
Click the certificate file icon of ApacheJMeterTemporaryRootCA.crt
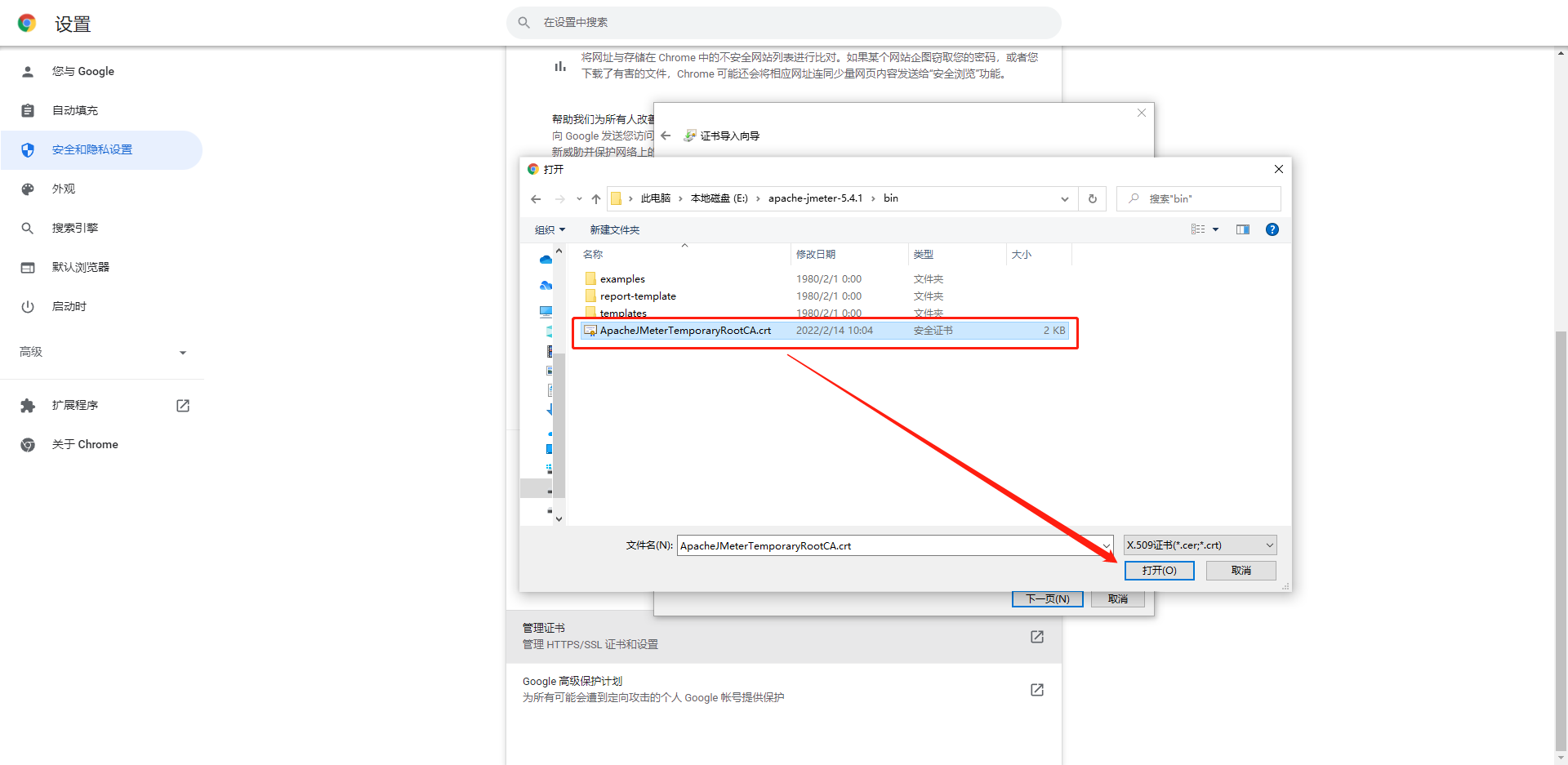coord(590,331)
